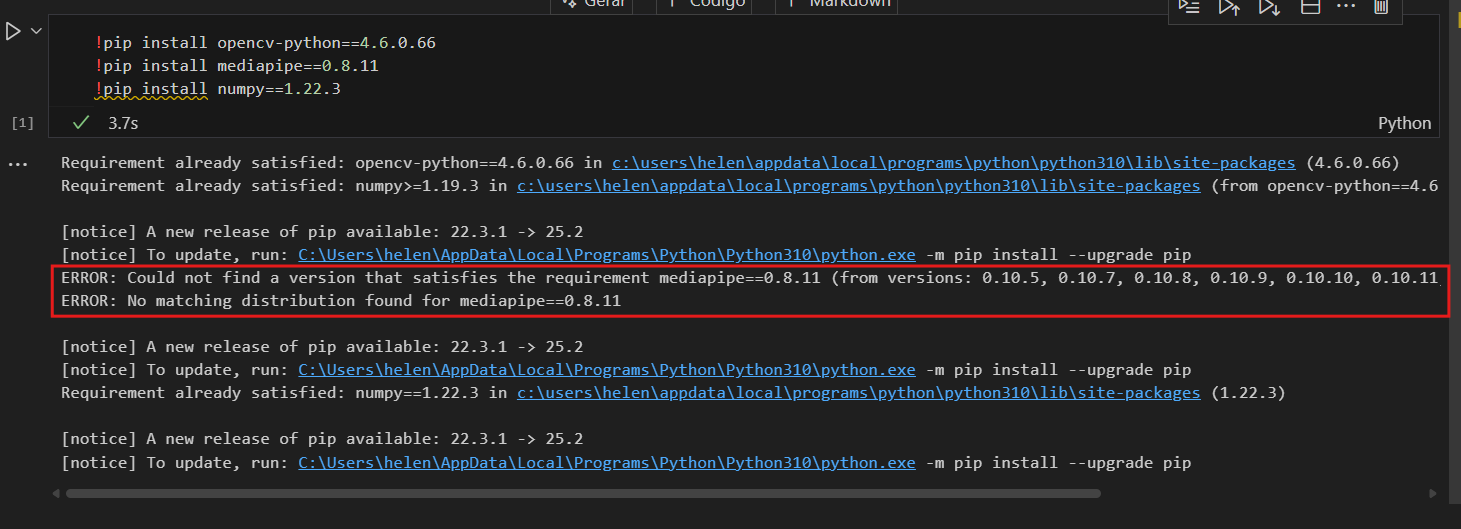Split the cell with the toolbar icon
Screen dimensions: 1461x529
pyautogui.click(x=1310, y=7)
